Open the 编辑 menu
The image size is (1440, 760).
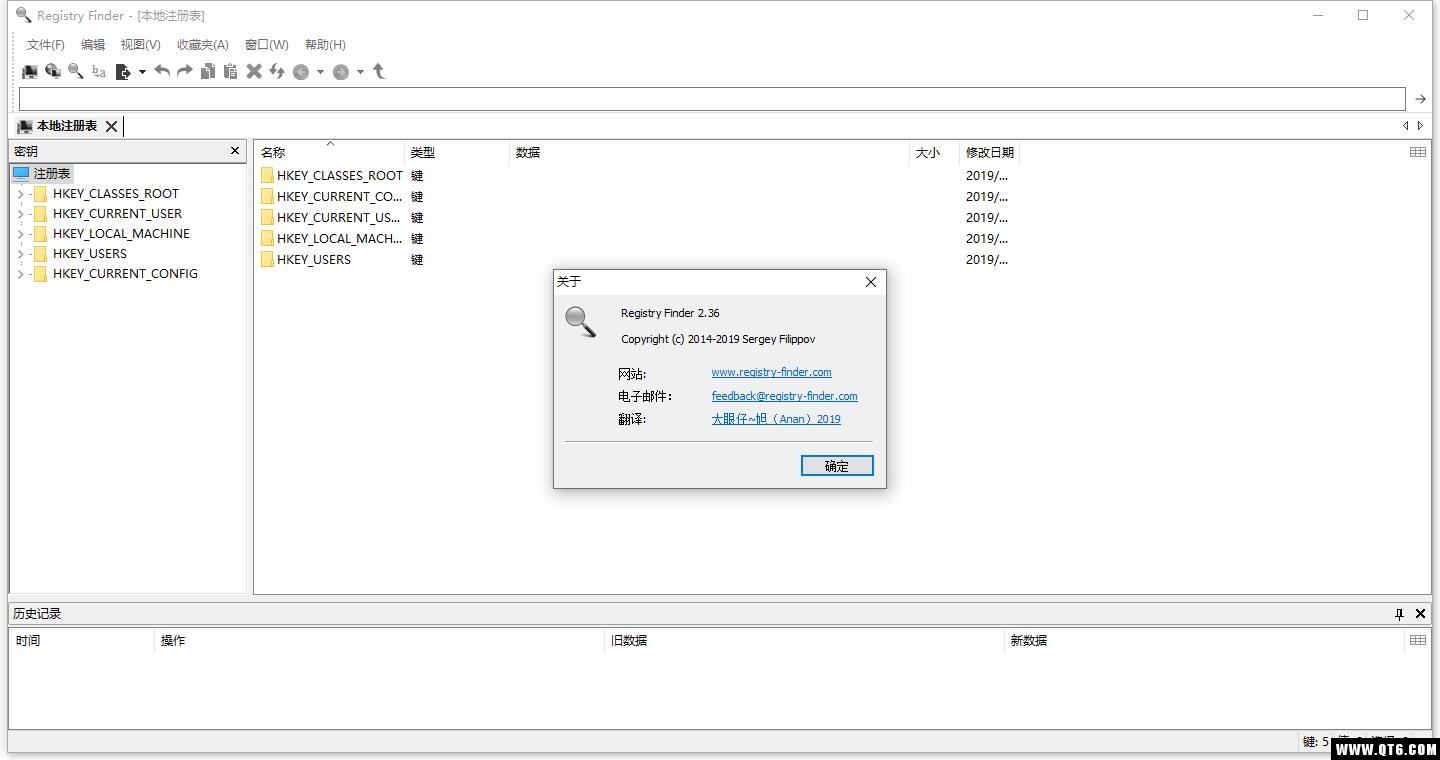(93, 45)
